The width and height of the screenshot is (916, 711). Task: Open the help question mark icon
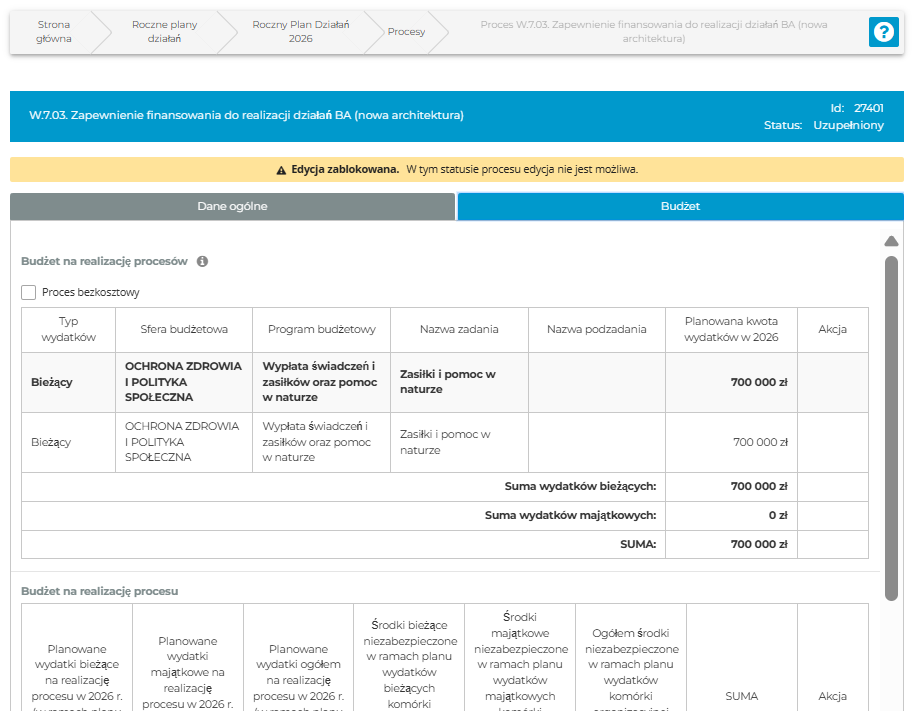(884, 32)
